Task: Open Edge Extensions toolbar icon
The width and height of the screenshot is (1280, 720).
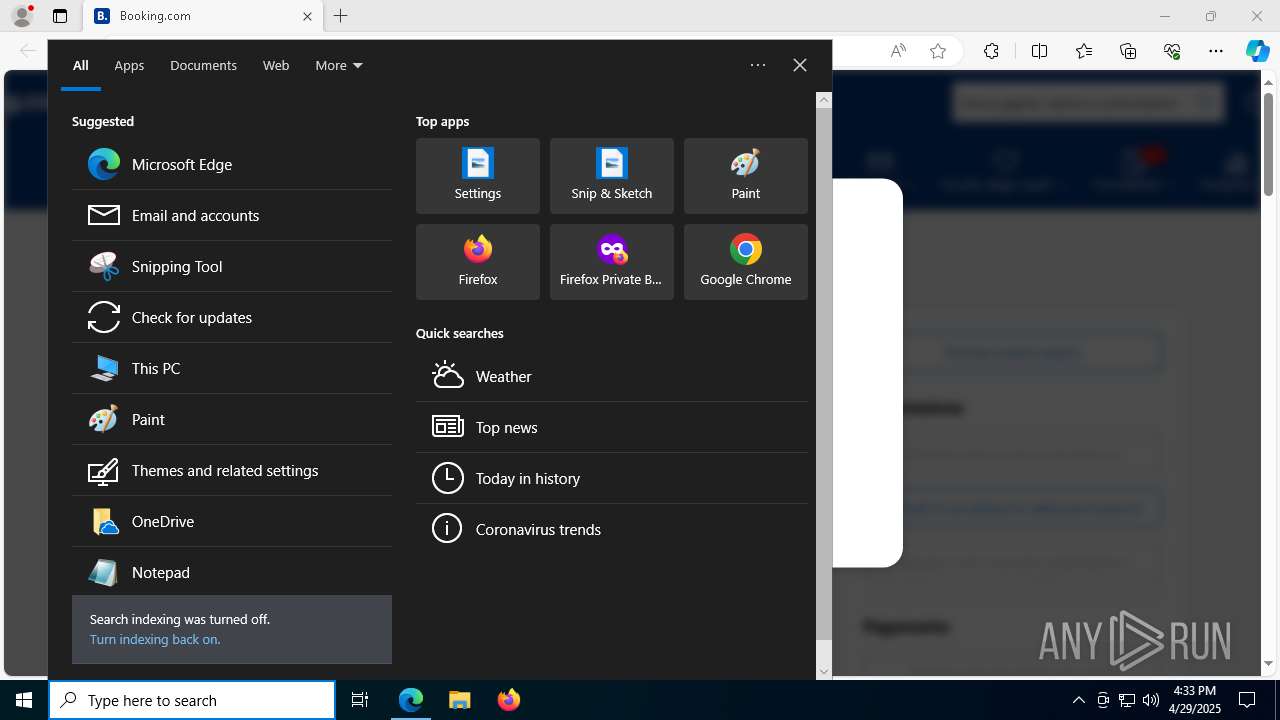Action: coord(991,51)
